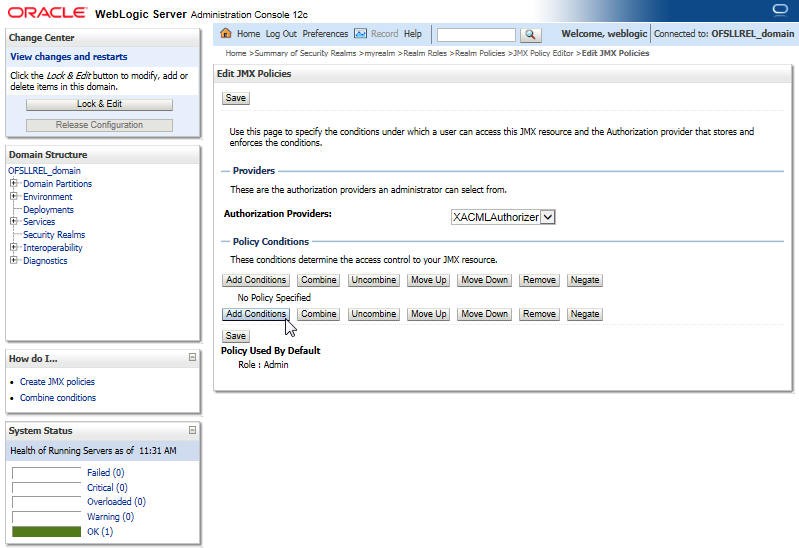The height and width of the screenshot is (548, 799).
Task: Click the lower Move Up button
Action: coord(429,314)
